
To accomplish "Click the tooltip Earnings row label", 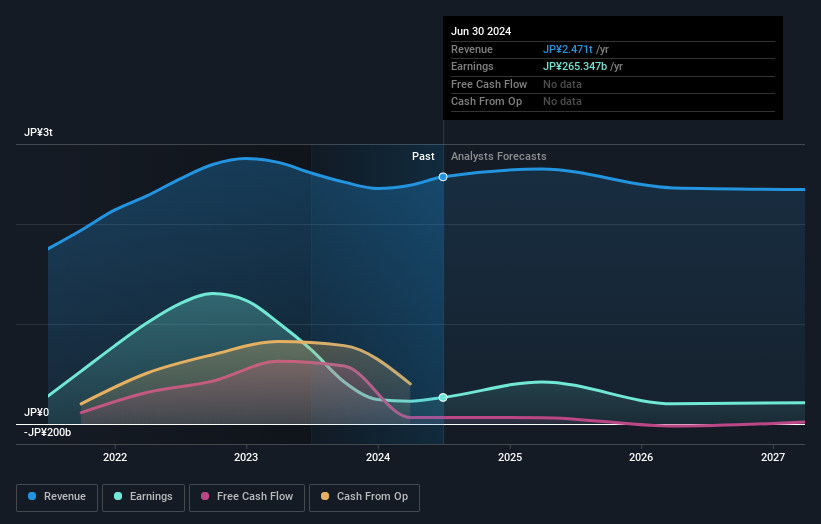I will tap(472, 66).
